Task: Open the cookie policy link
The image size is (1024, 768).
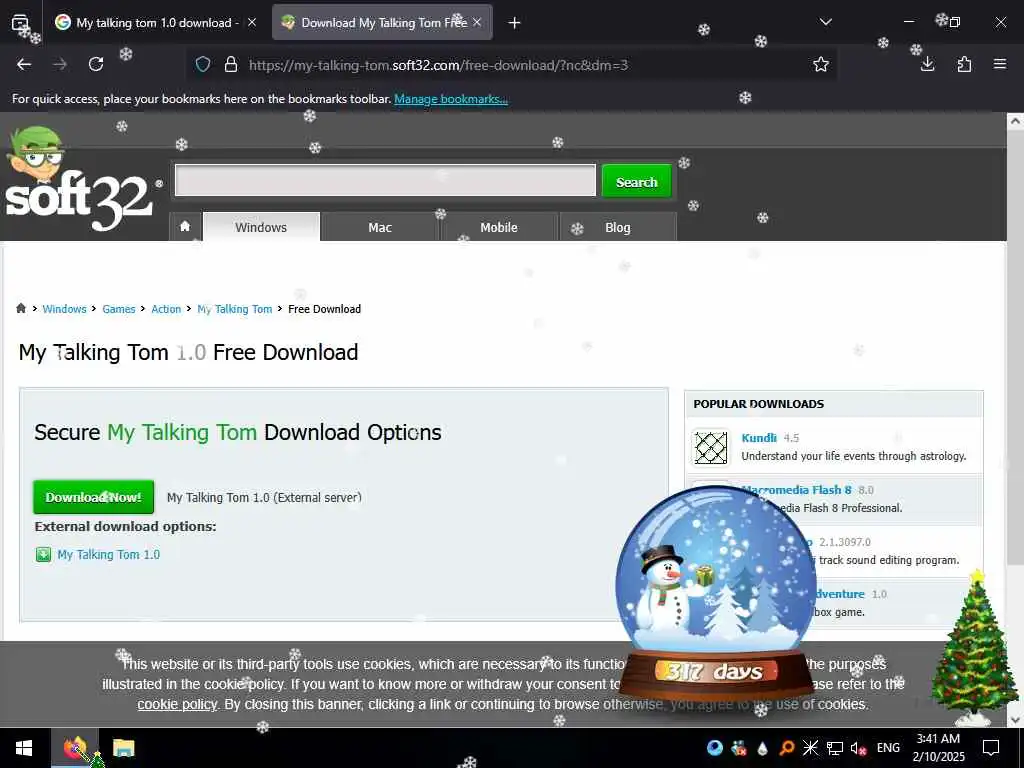Action: coord(177,704)
